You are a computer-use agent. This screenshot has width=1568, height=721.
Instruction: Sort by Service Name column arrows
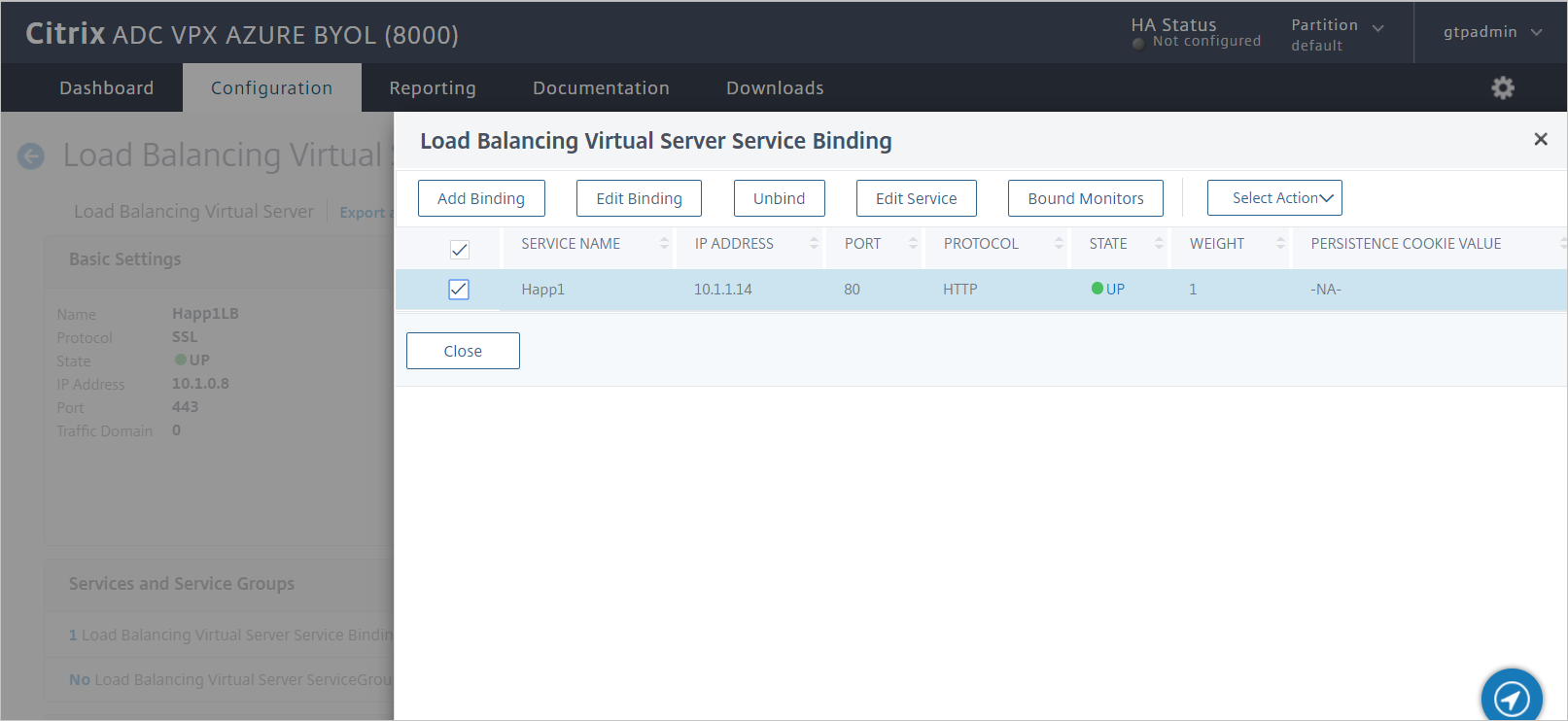pos(664,244)
